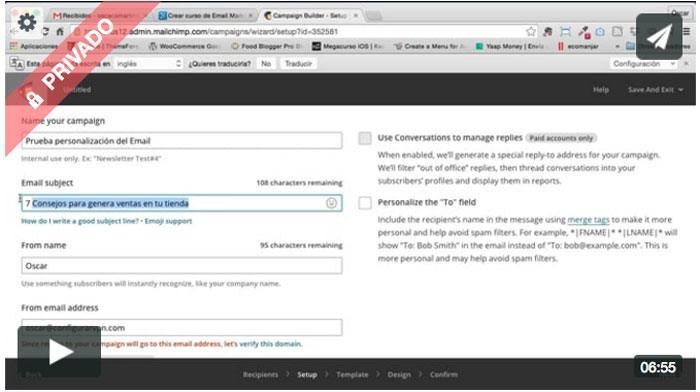The height and width of the screenshot is (392, 700).
Task: Click the verify this domain link
Action: (271, 344)
